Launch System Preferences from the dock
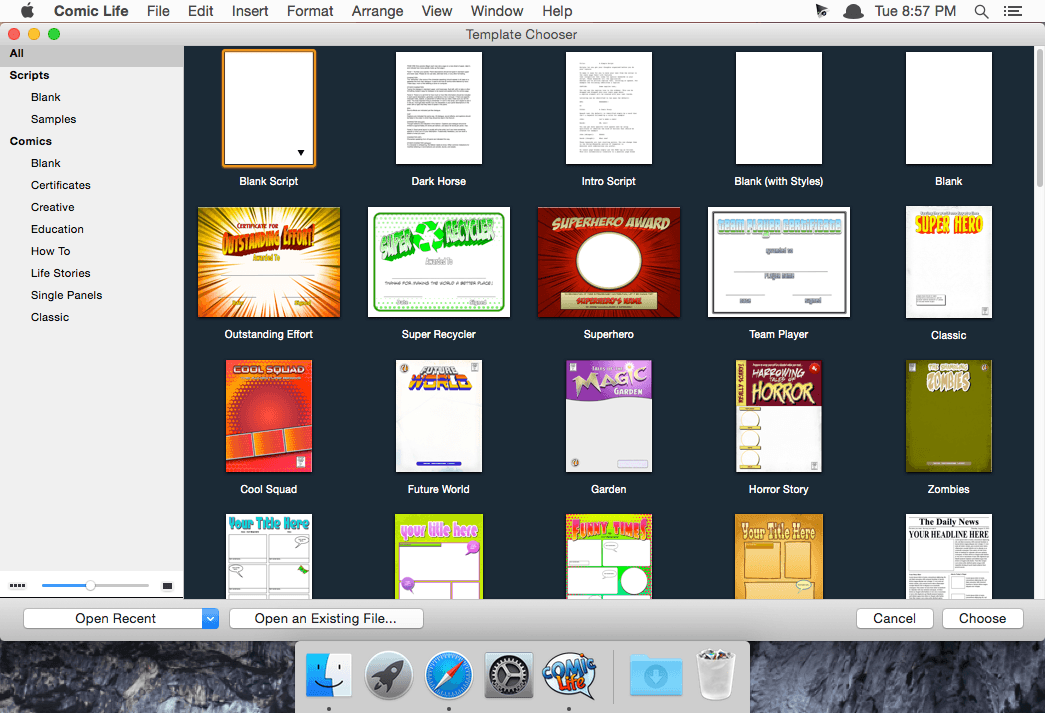The height and width of the screenshot is (713, 1045). (x=509, y=674)
